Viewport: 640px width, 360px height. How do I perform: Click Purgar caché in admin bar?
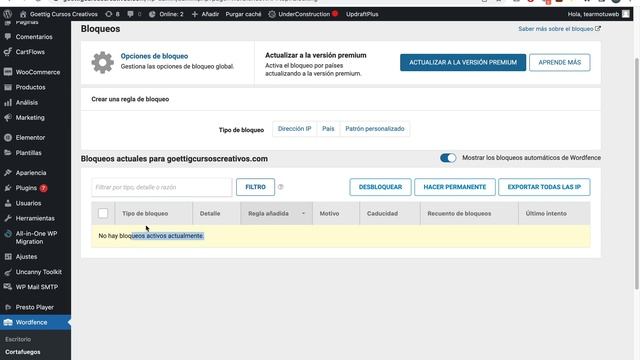tap(243, 14)
